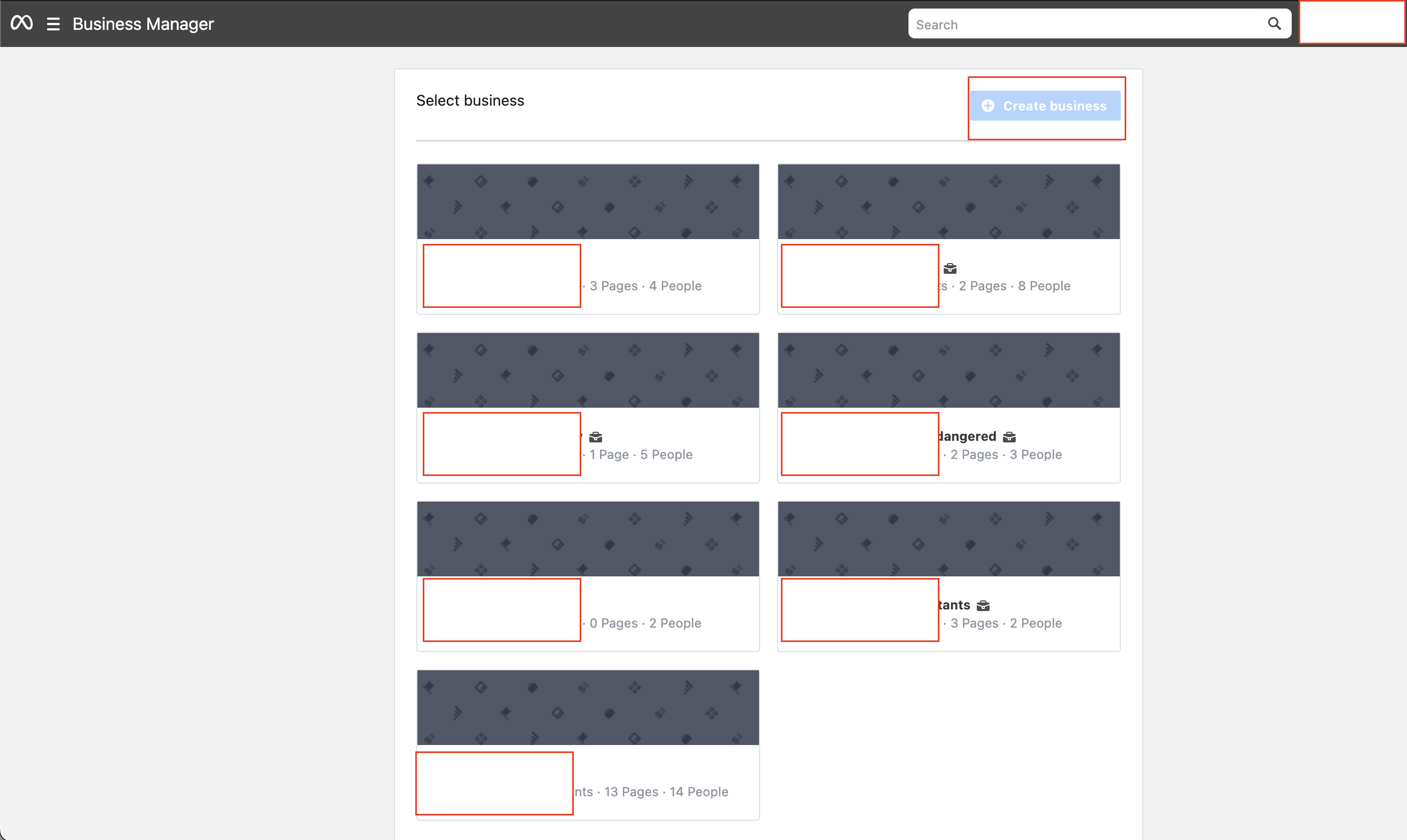Click briefcase icon on 5 People card
The width and height of the screenshot is (1407, 840).
point(595,437)
